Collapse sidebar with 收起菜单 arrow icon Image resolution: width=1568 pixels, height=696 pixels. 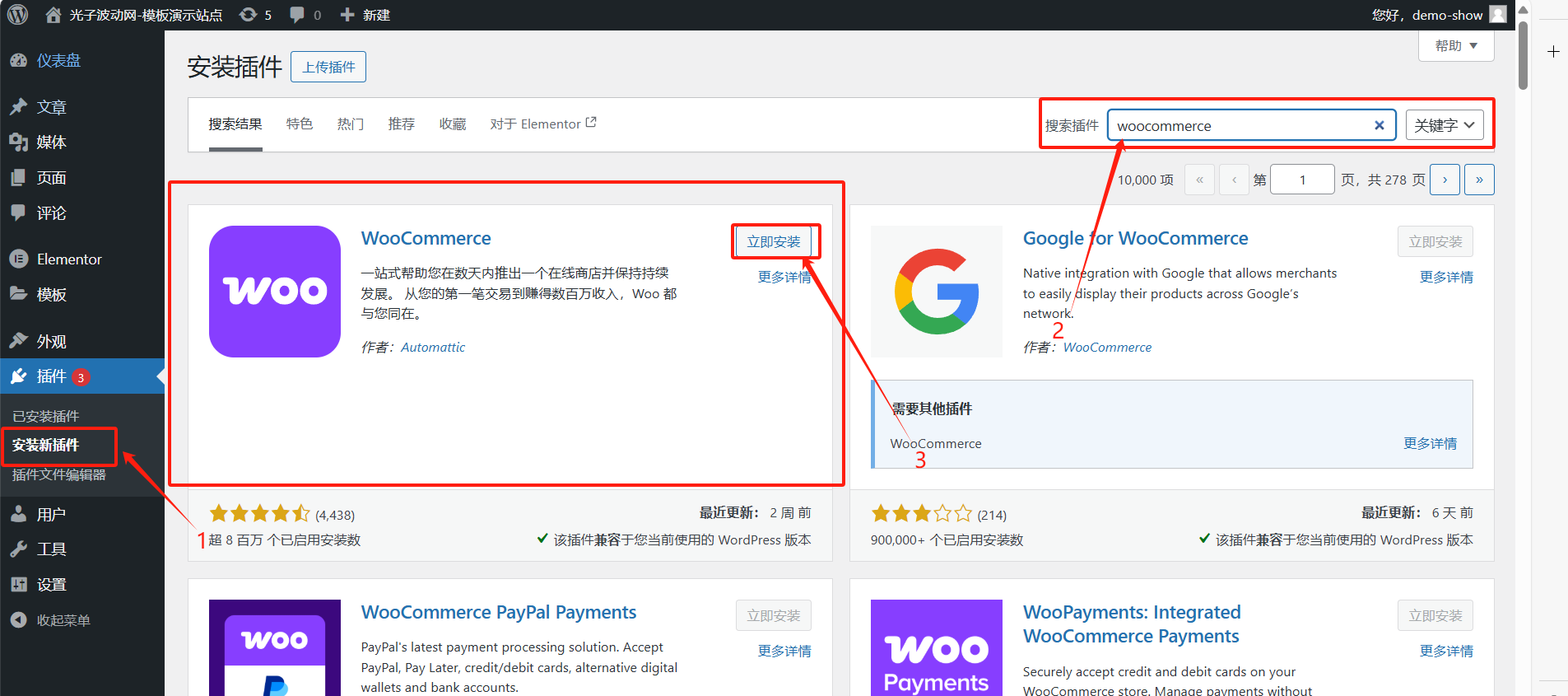click(19, 620)
